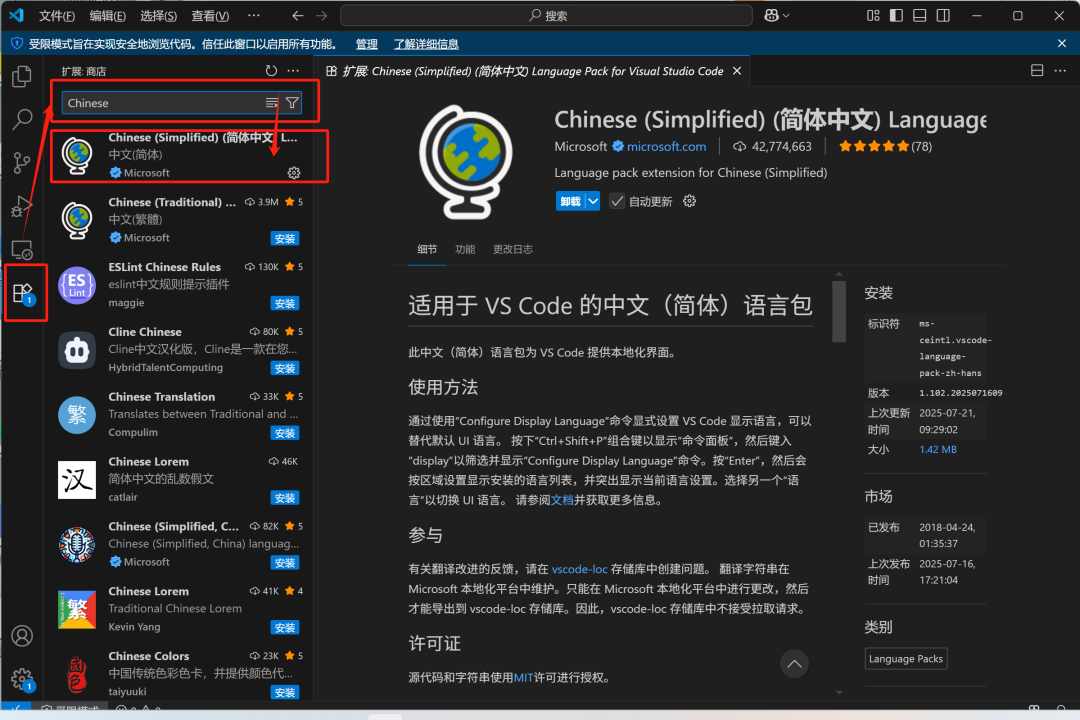1080x720 pixels.
Task: Open extension search filter options
Action: pyautogui.click(x=292, y=103)
